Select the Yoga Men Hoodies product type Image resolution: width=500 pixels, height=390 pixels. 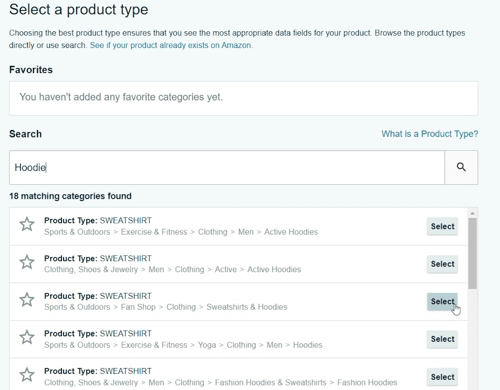click(442, 339)
